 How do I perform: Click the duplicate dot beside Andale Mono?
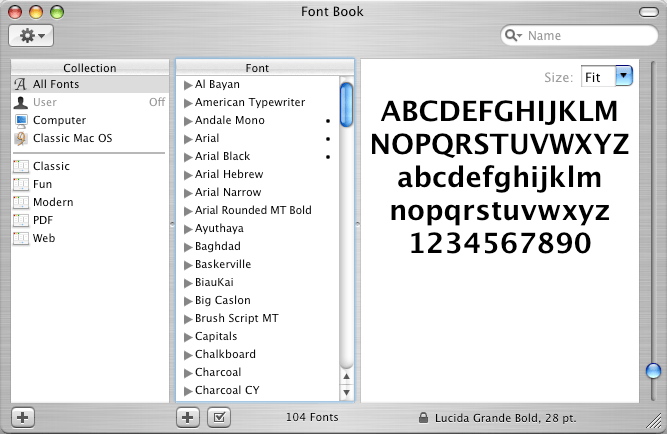[328, 121]
